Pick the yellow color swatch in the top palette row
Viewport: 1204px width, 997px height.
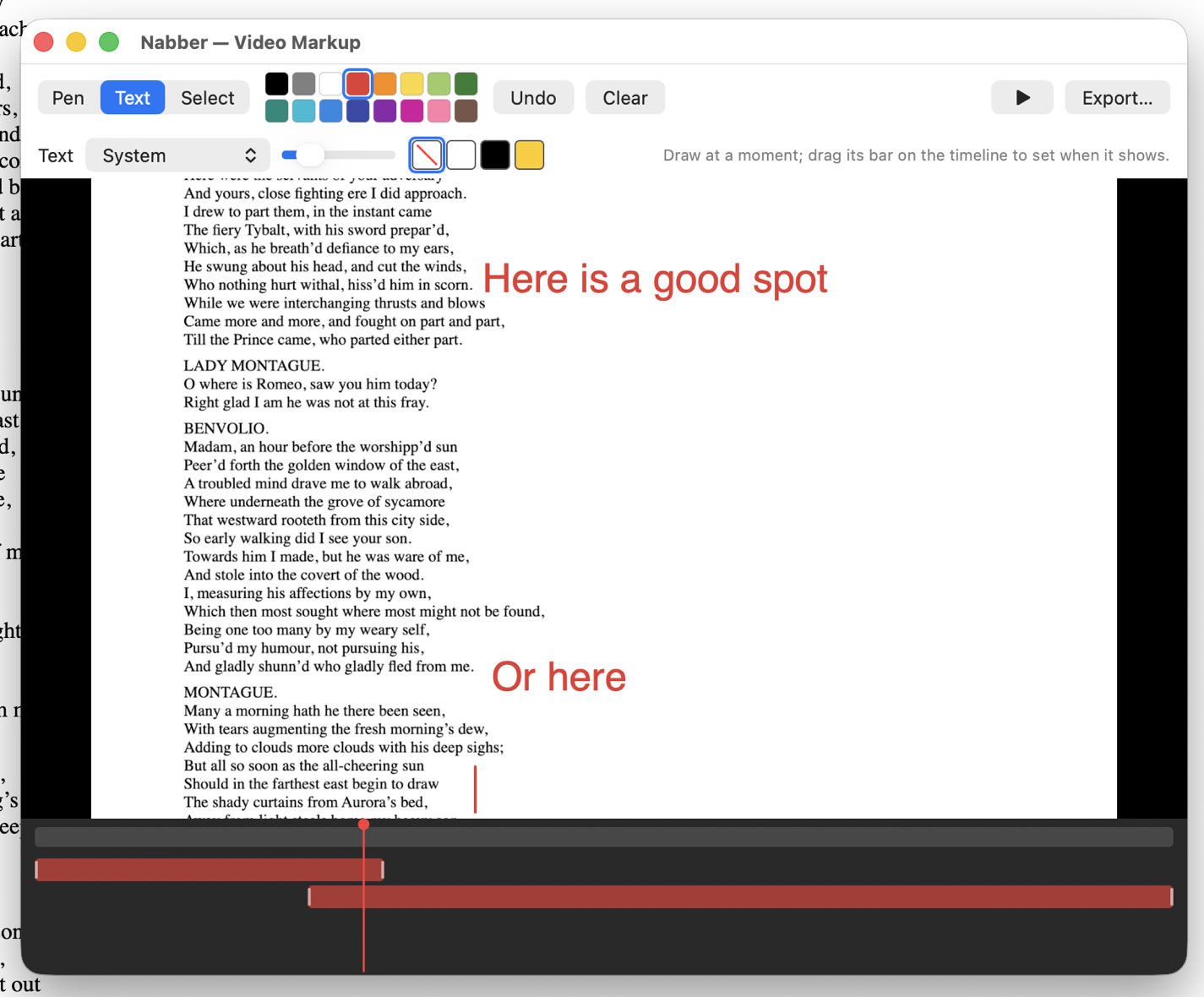point(411,84)
